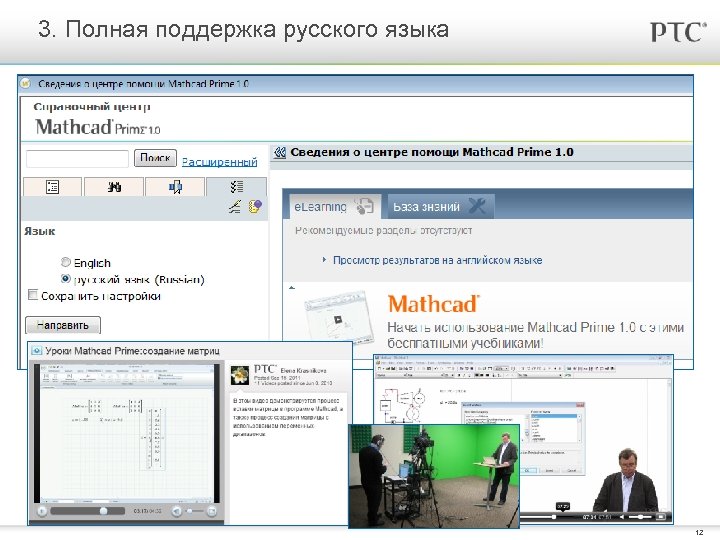
Task: Click the flower avatar of Elena Krasnikova
Action: point(240,376)
